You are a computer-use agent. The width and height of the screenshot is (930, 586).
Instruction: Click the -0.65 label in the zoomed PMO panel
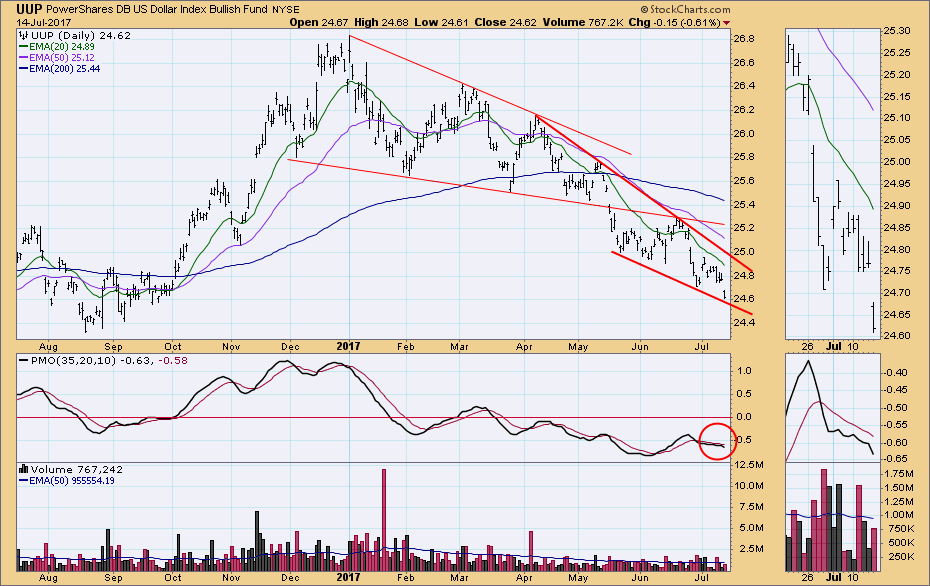point(895,458)
